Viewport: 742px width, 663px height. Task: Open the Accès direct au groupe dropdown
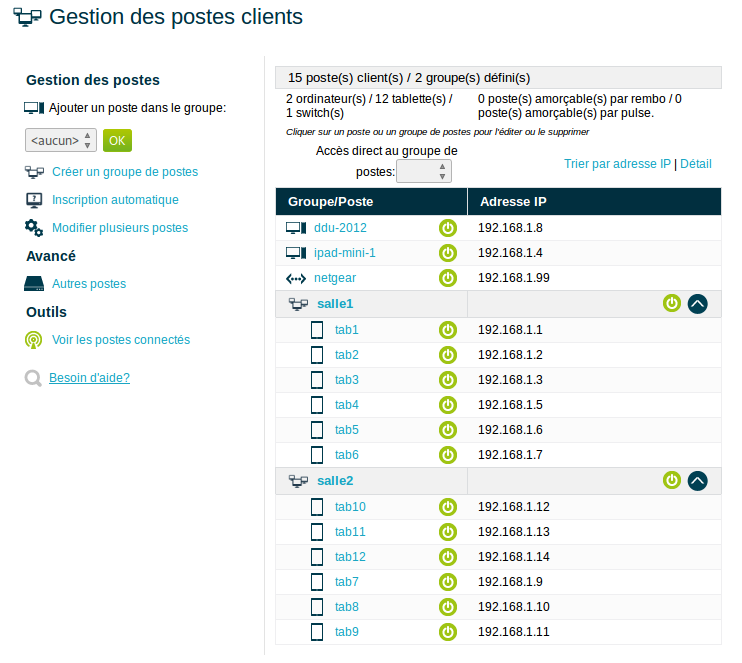pyautogui.click(x=424, y=171)
